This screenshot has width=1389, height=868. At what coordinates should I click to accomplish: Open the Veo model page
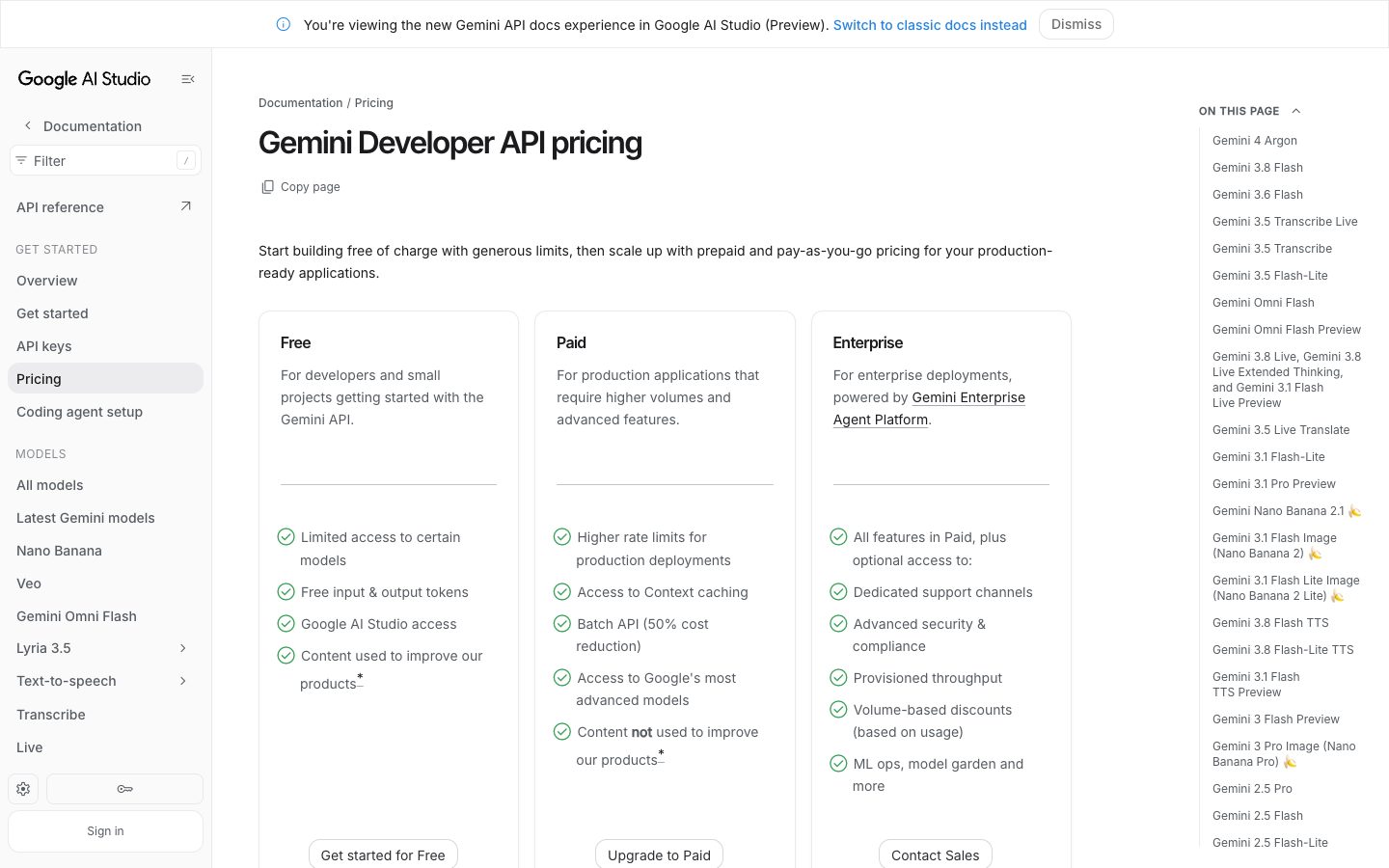click(105, 583)
